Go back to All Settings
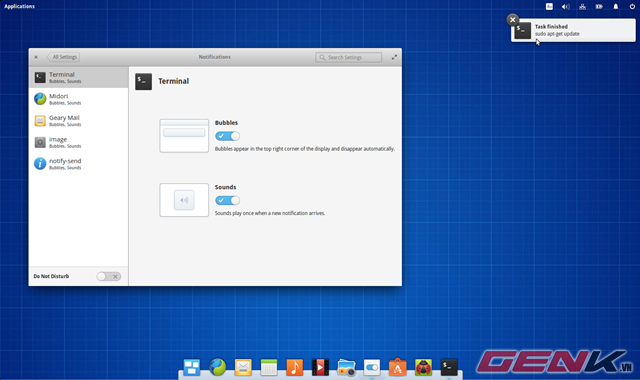The image size is (640, 380). click(x=64, y=57)
